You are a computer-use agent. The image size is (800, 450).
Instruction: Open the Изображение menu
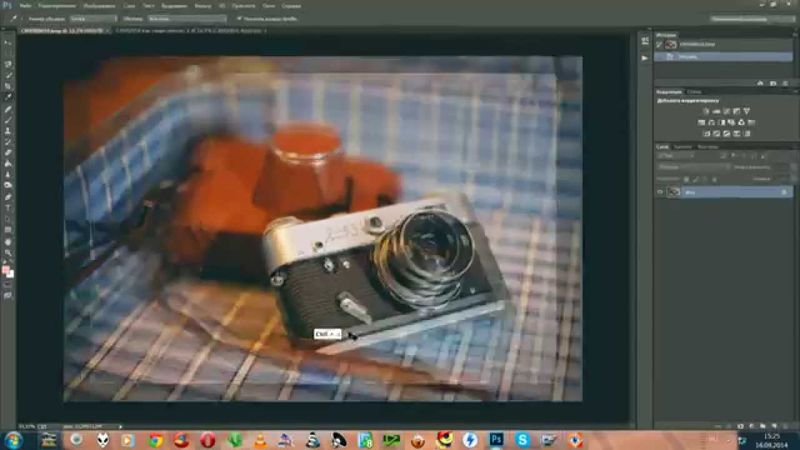(x=98, y=6)
